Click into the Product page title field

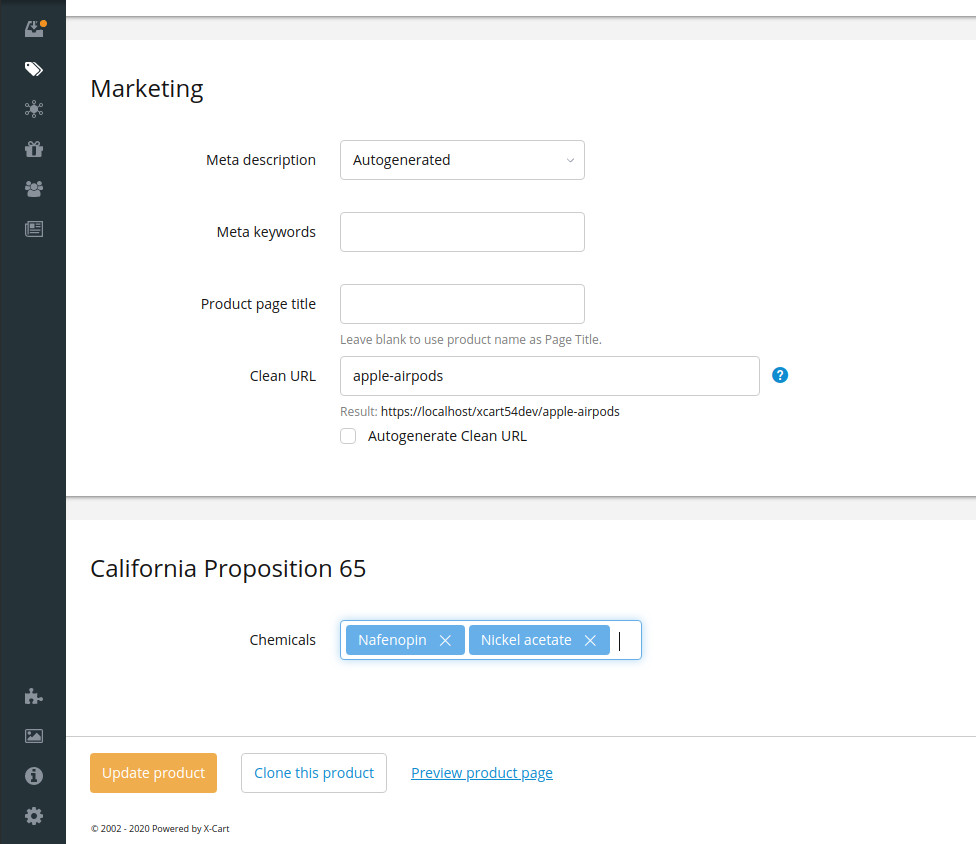[462, 304]
